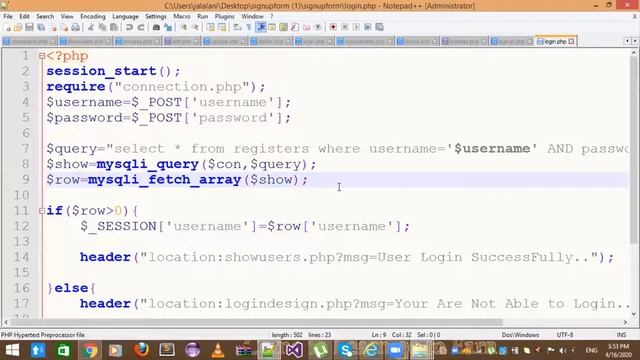
Task: Click the Run Macro Multiple Times icon
Action: click(x=368, y=27)
